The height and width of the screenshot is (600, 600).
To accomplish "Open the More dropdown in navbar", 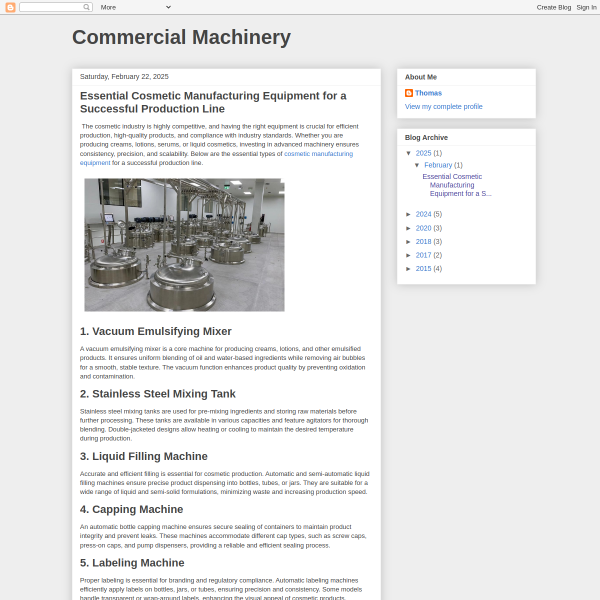I will point(135,7).
